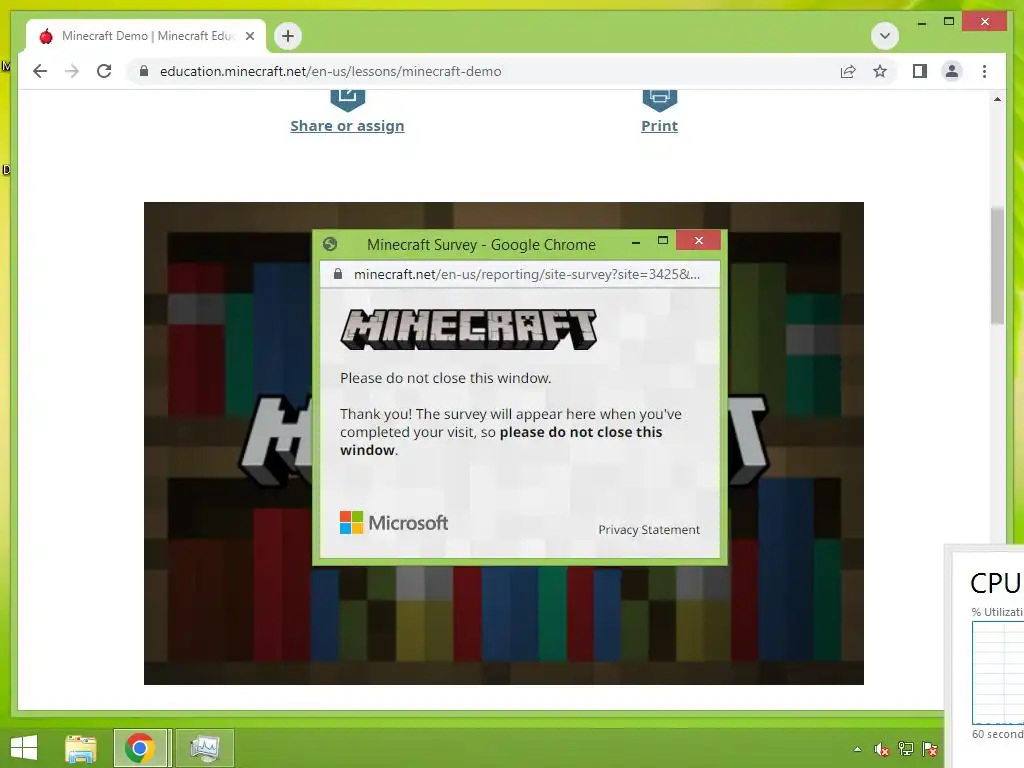Click the scrollbar up arrow
The image size is (1024, 768).
pyautogui.click(x=997, y=99)
